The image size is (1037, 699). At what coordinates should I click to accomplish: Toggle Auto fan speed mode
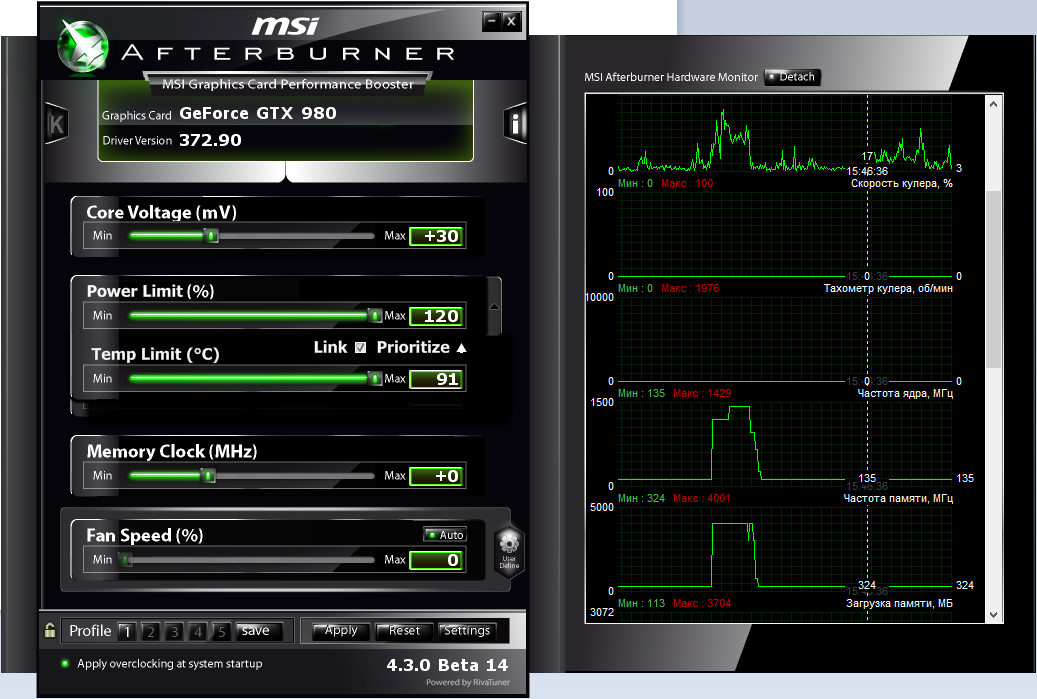click(x=445, y=534)
